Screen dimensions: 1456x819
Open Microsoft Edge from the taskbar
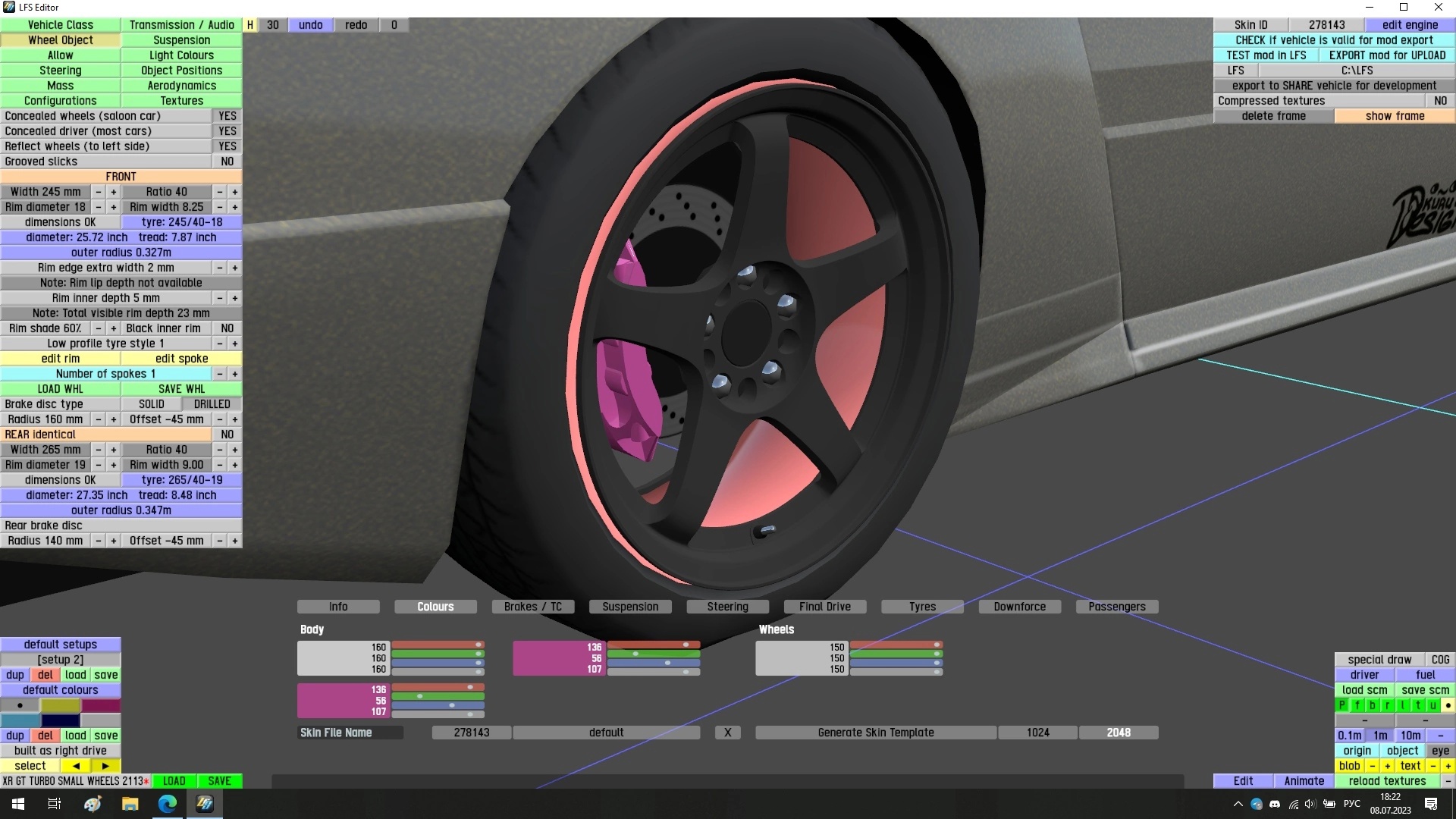(x=168, y=804)
